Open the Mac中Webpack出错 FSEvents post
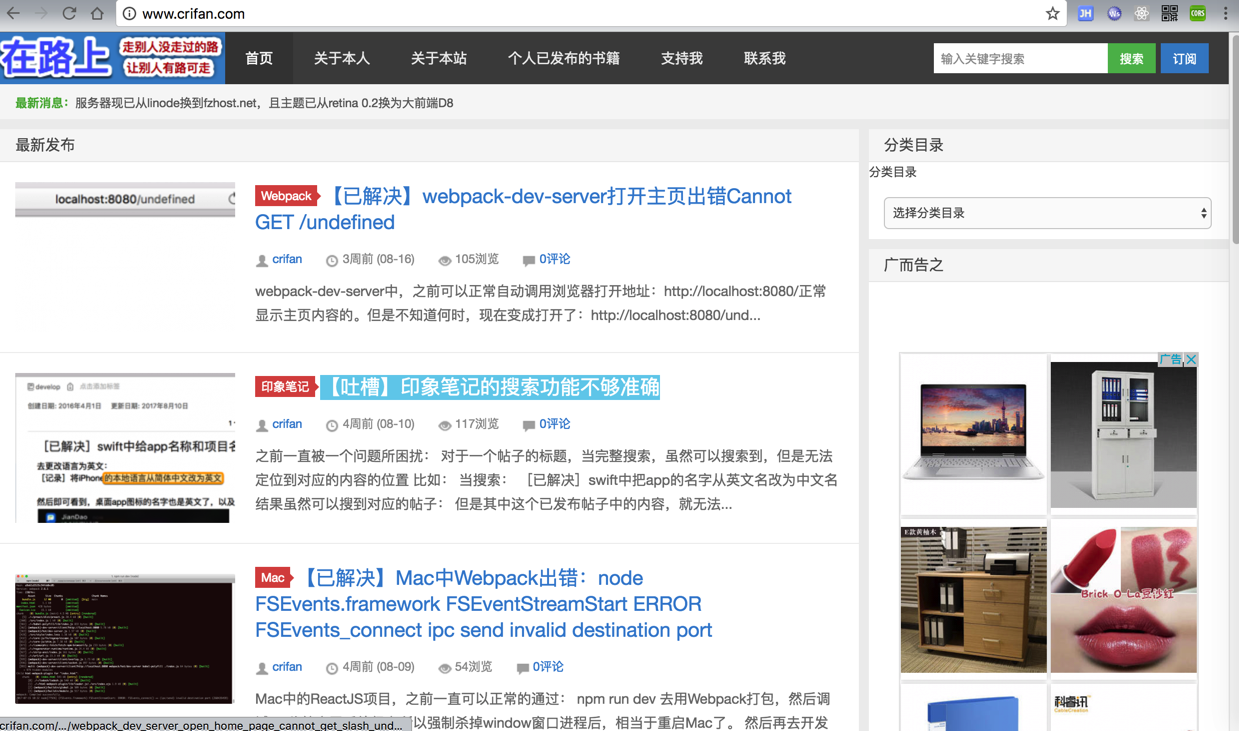 pyautogui.click(x=483, y=604)
